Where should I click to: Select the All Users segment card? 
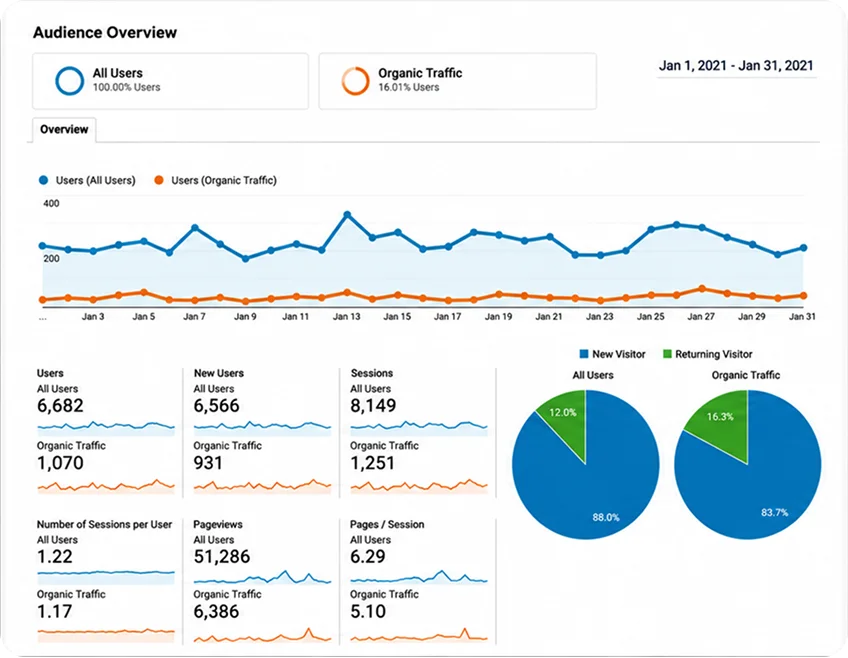coord(170,81)
